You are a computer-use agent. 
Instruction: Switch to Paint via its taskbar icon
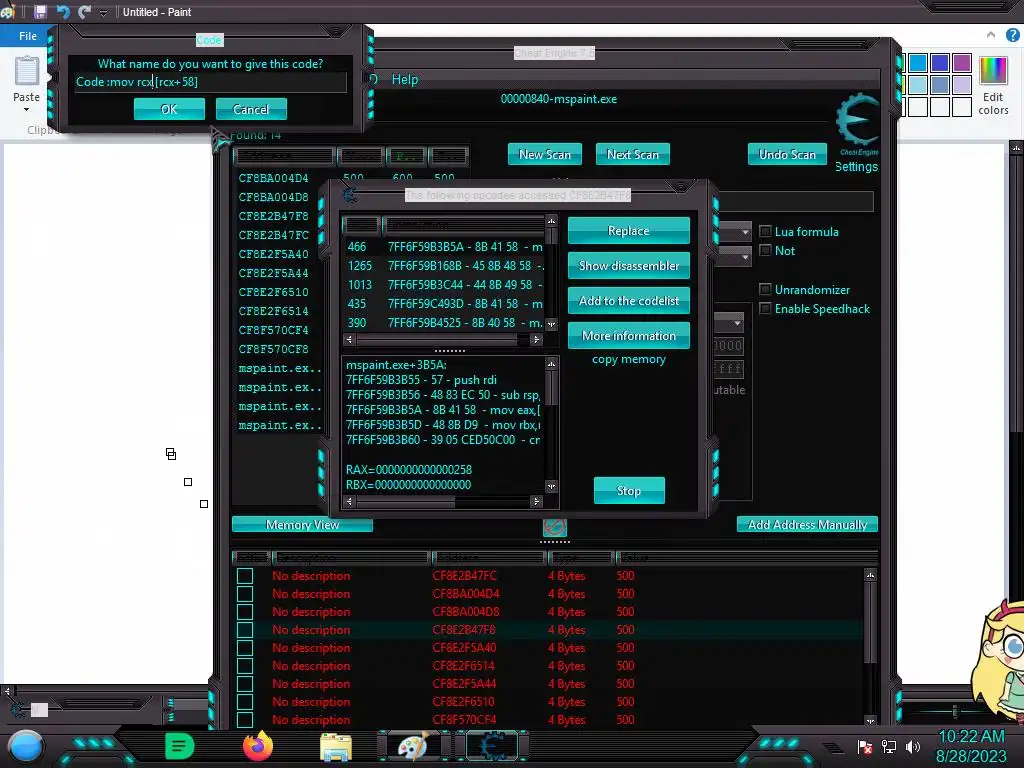coord(414,746)
